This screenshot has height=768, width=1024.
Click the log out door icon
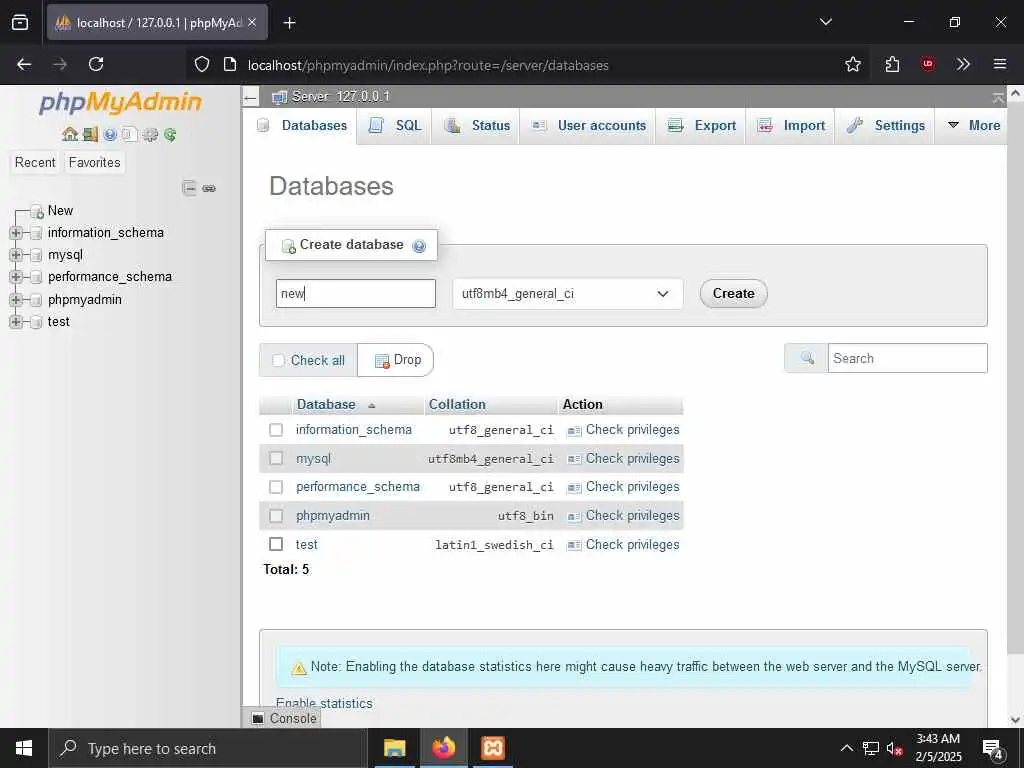pos(90,135)
